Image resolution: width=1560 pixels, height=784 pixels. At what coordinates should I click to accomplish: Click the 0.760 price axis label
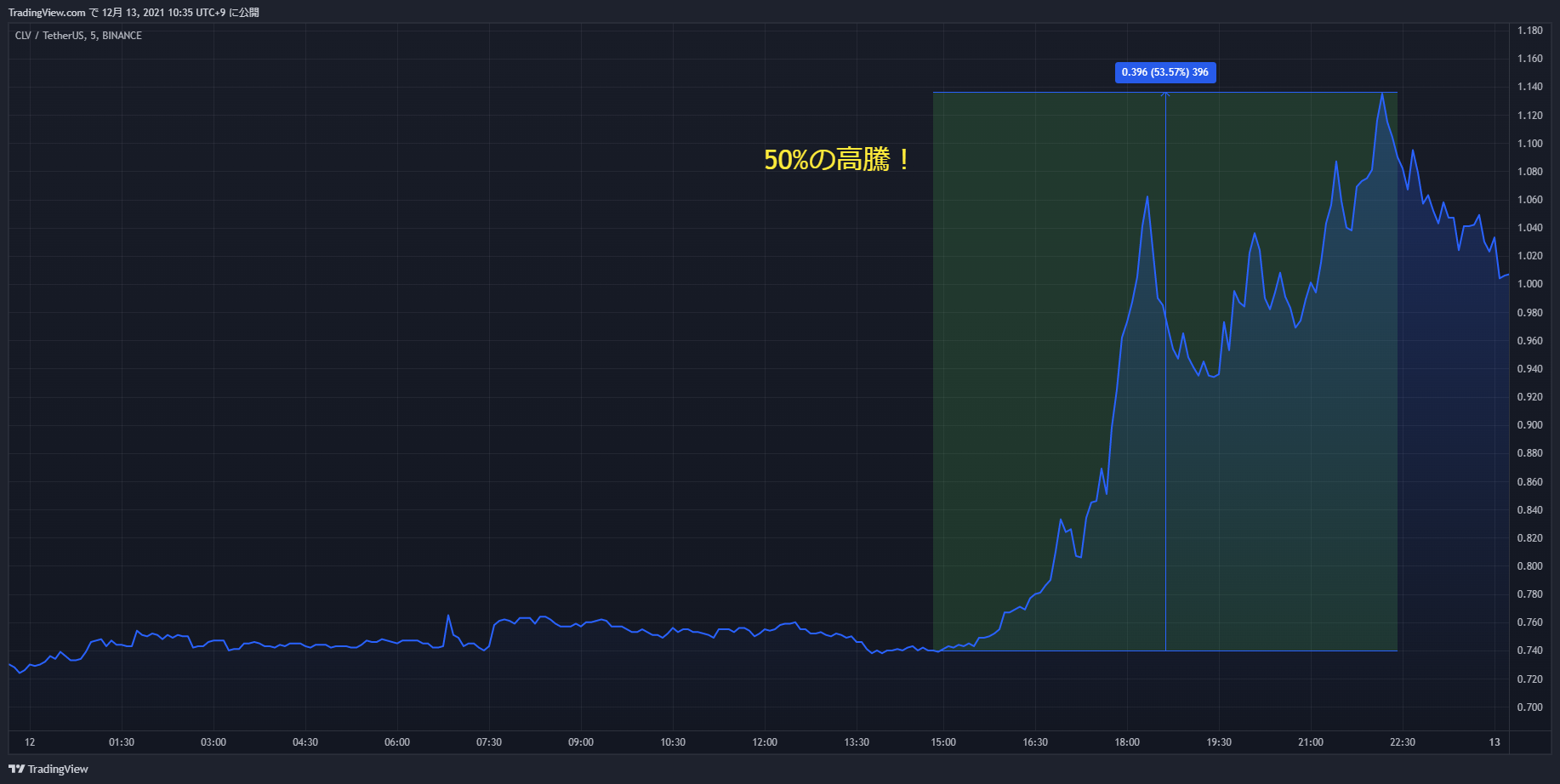coord(1529,622)
